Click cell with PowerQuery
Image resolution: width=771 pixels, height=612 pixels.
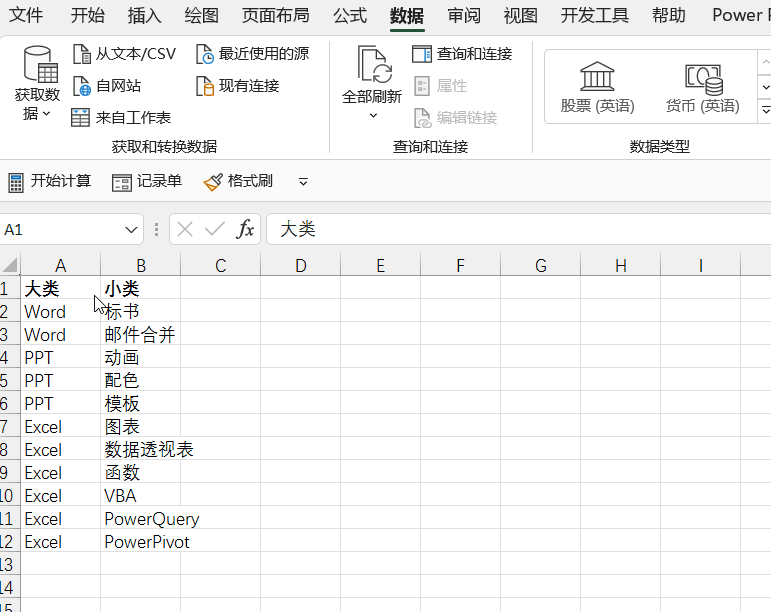pos(141,519)
